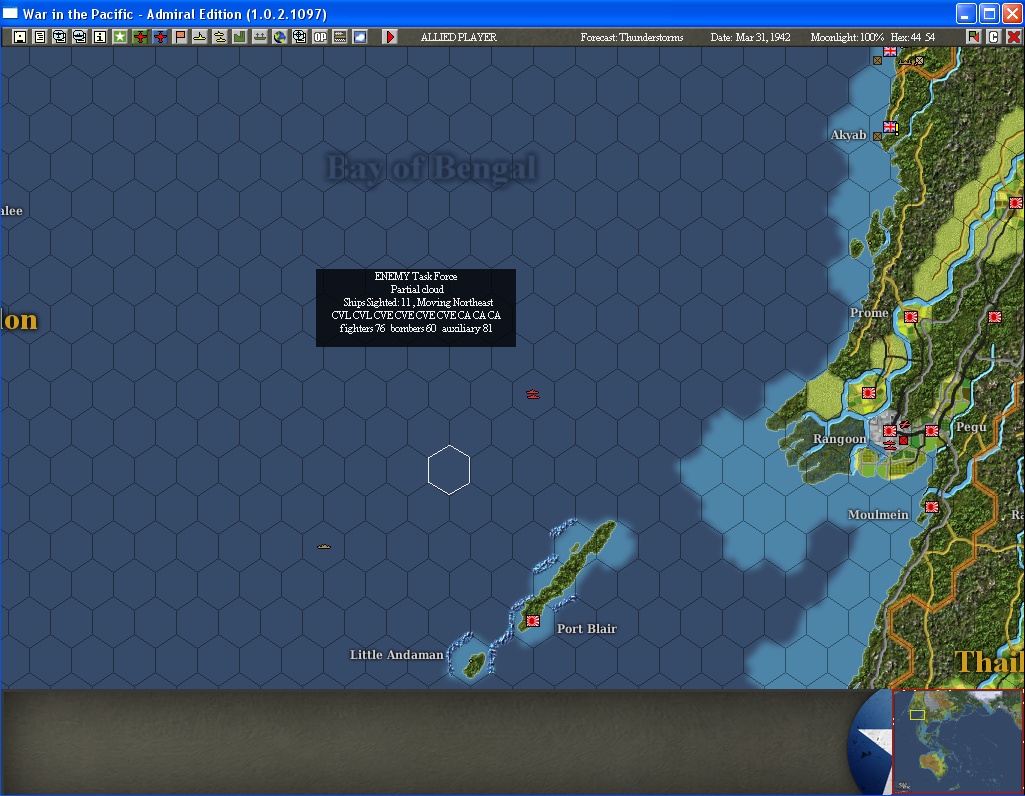Click the red plane on green background icon
Screen dimensions: 1025x796
(140, 37)
